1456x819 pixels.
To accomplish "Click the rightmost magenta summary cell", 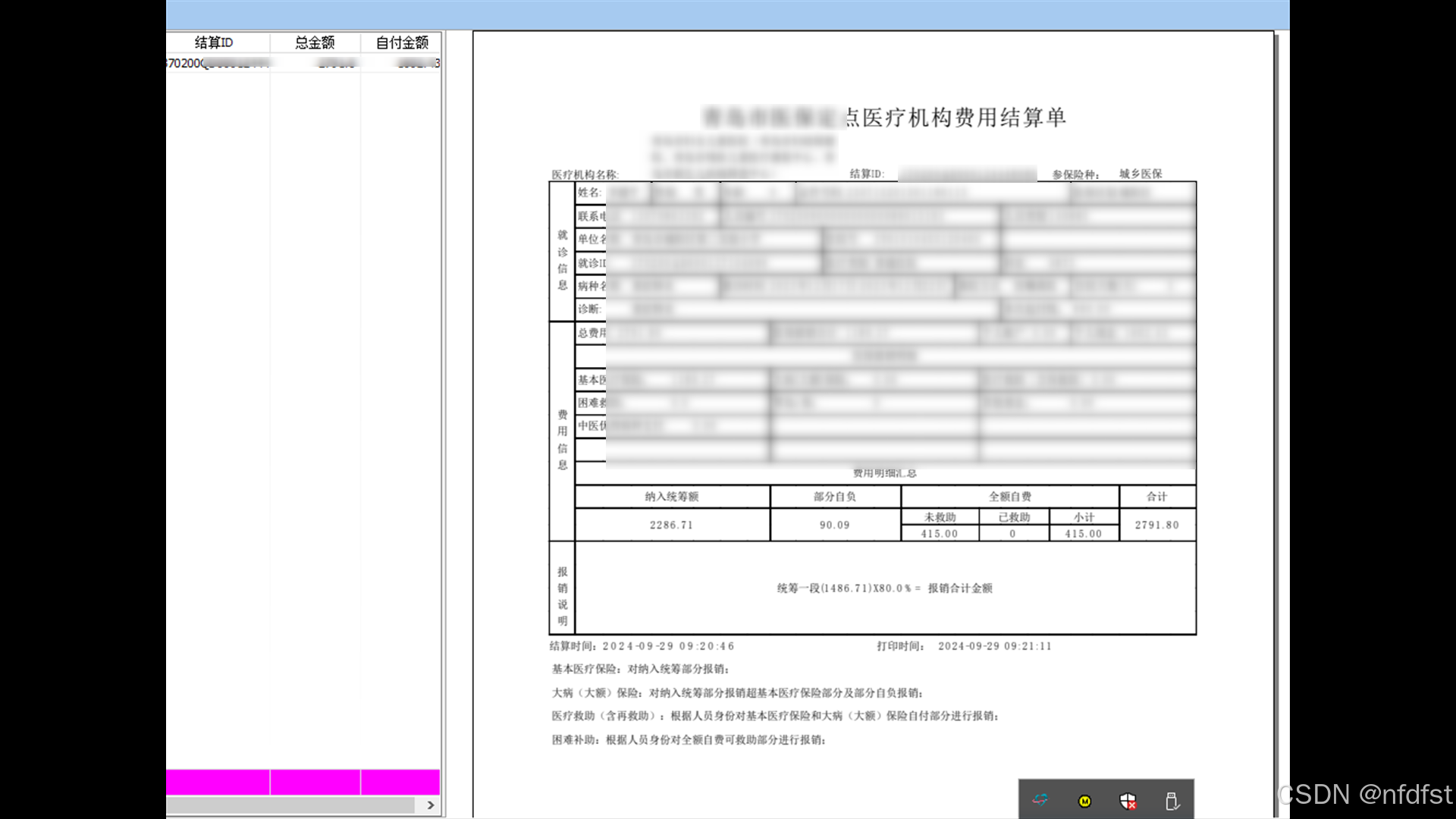I will pos(400,782).
